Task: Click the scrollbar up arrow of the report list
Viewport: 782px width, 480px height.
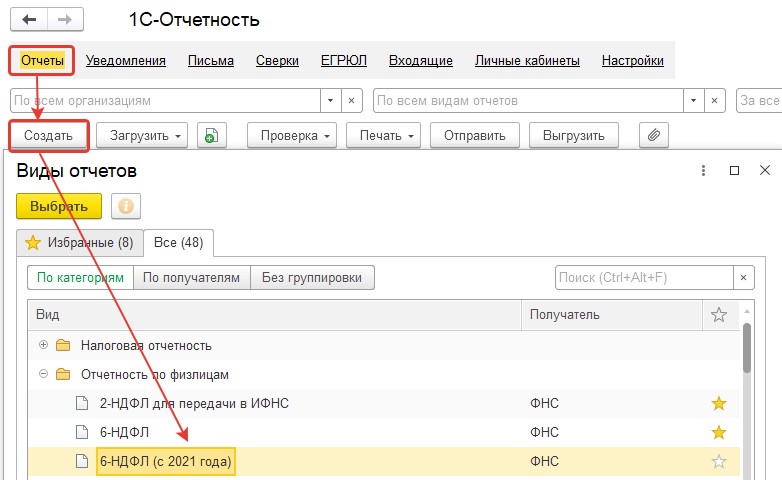Action: [747, 311]
